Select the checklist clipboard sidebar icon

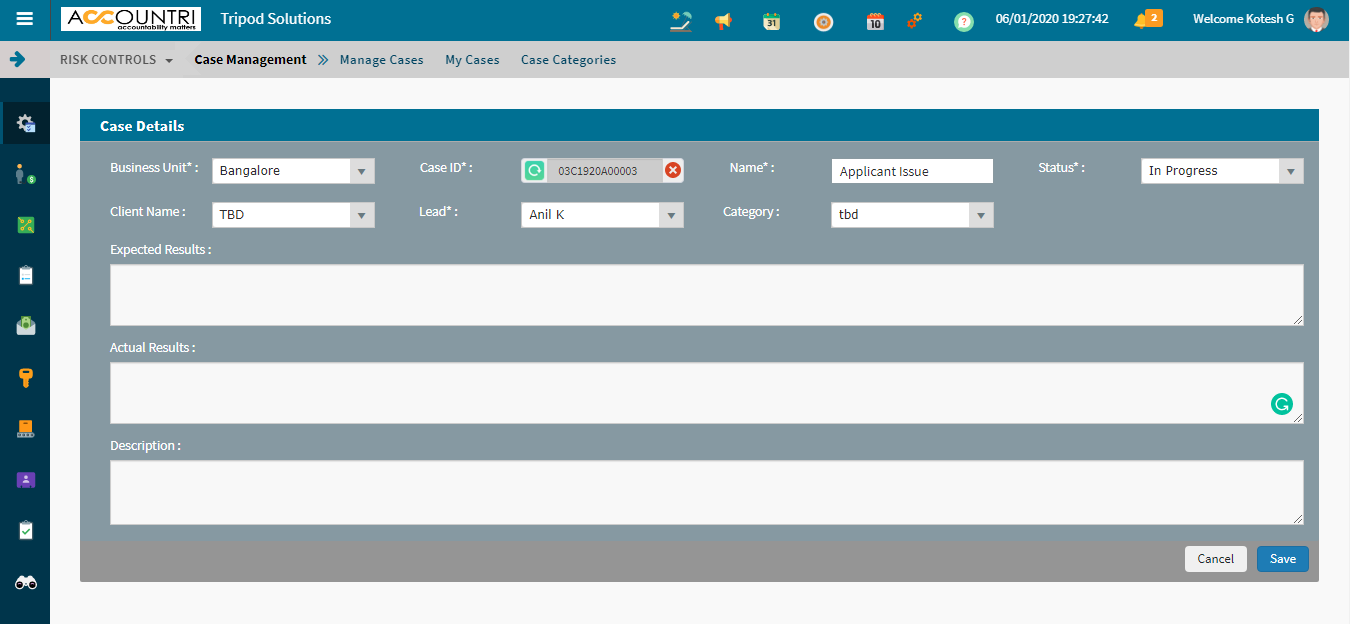coord(26,530)
